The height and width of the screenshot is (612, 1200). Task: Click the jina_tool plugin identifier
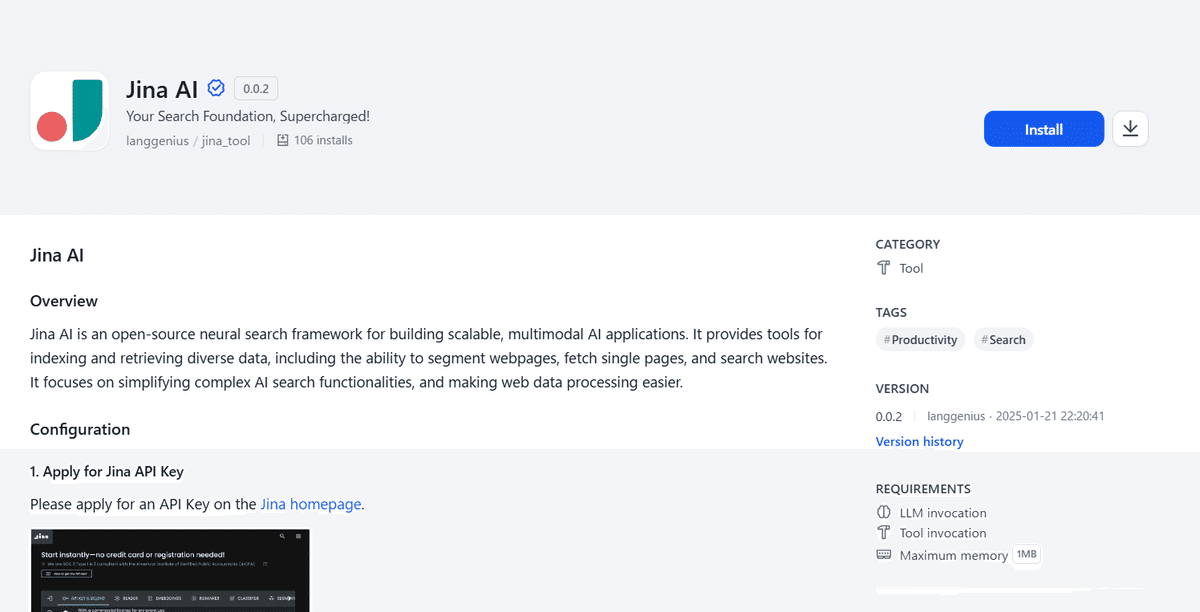pyautogui.click(x=226, y=141)
